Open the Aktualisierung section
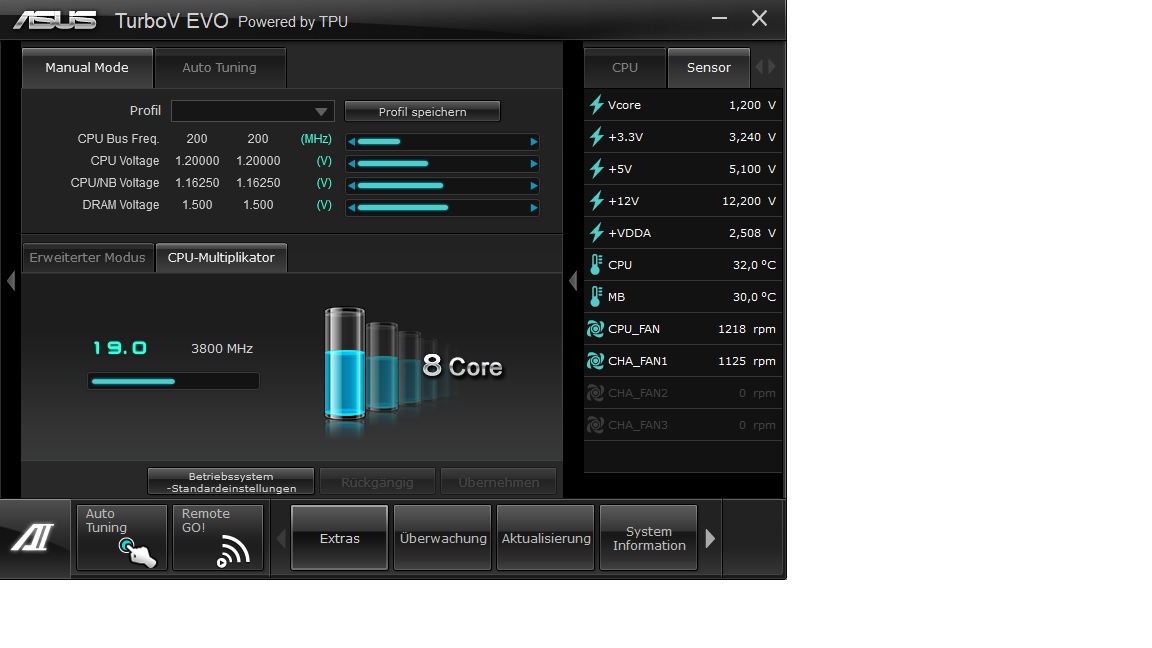The height and width of the screenshot is (648, 1152). tap(546, 538)
